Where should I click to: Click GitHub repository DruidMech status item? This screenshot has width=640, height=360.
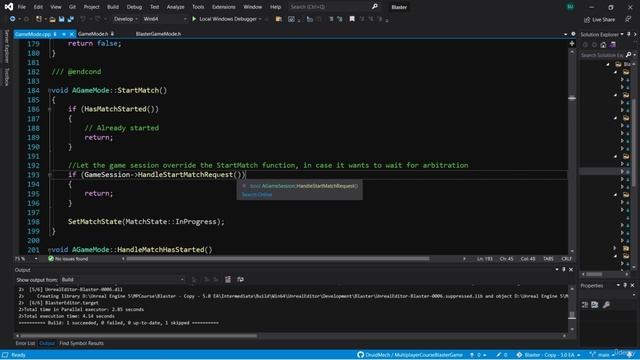click(x=410, y=355)
